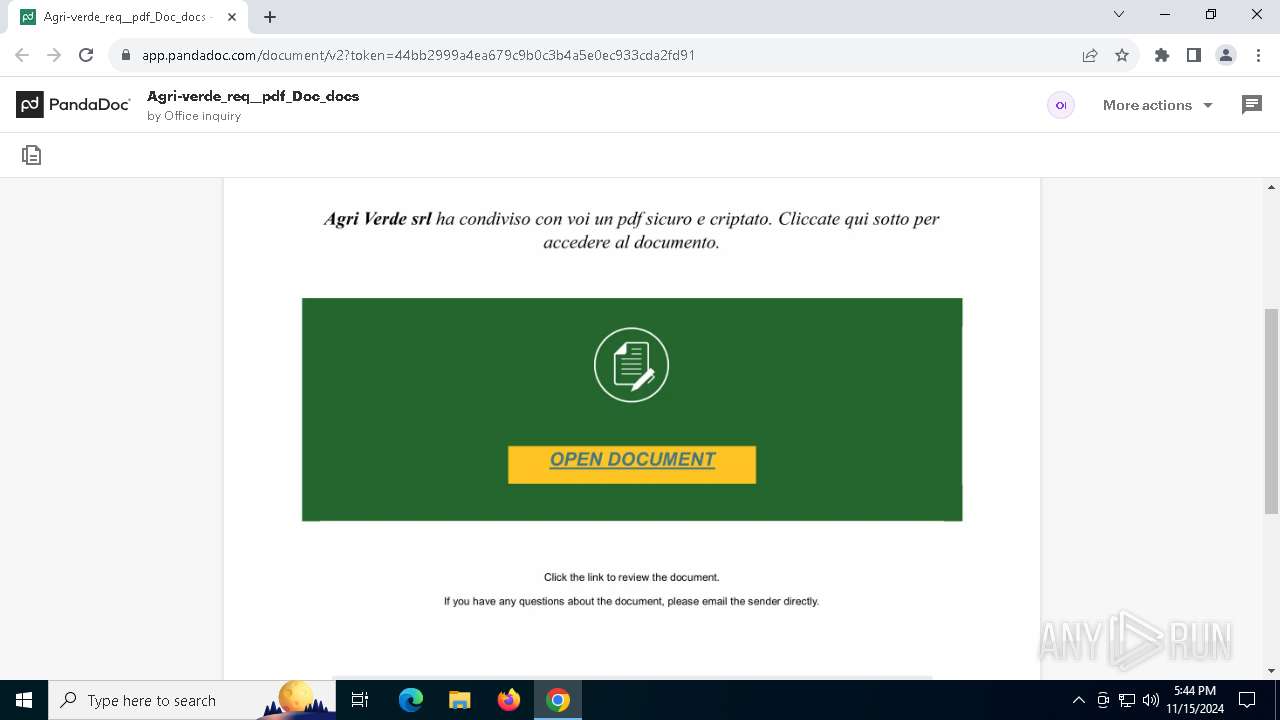Image resolution: width=1280 pixels, height=720 pixels.
Task: Click the document title Agri-verde_req__pdf_Doc_docs
Action: click(x=253, y=96)
